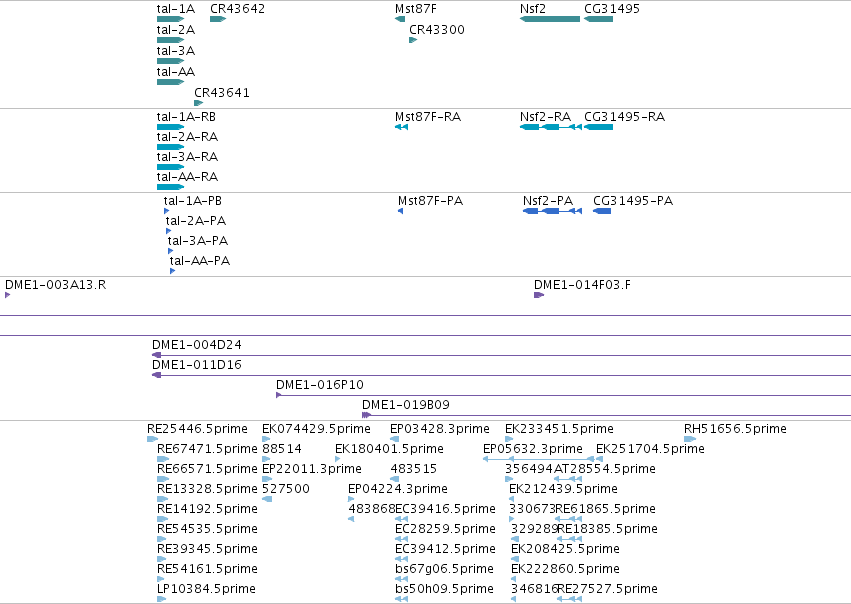851x604 pixels.
Task: Click the RH51656.5prime EST
Action: tap(690, 439)
